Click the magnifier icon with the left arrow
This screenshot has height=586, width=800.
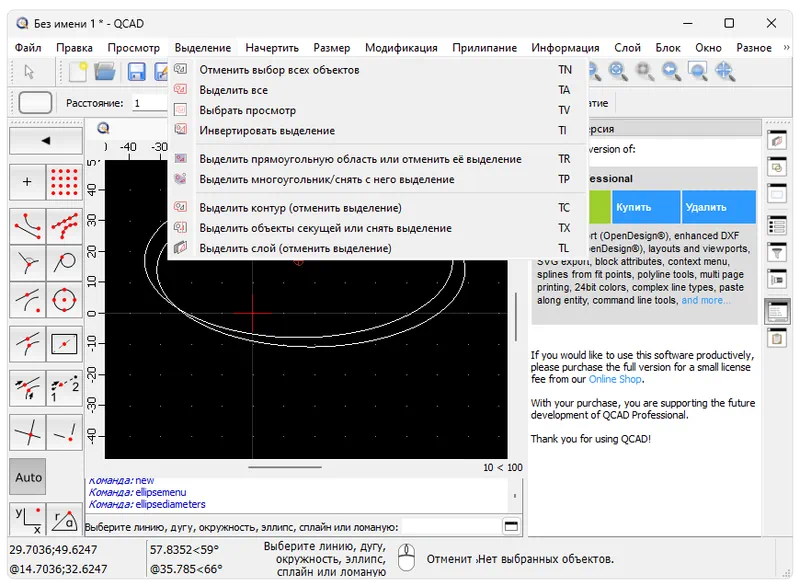(x=671, y=71)
